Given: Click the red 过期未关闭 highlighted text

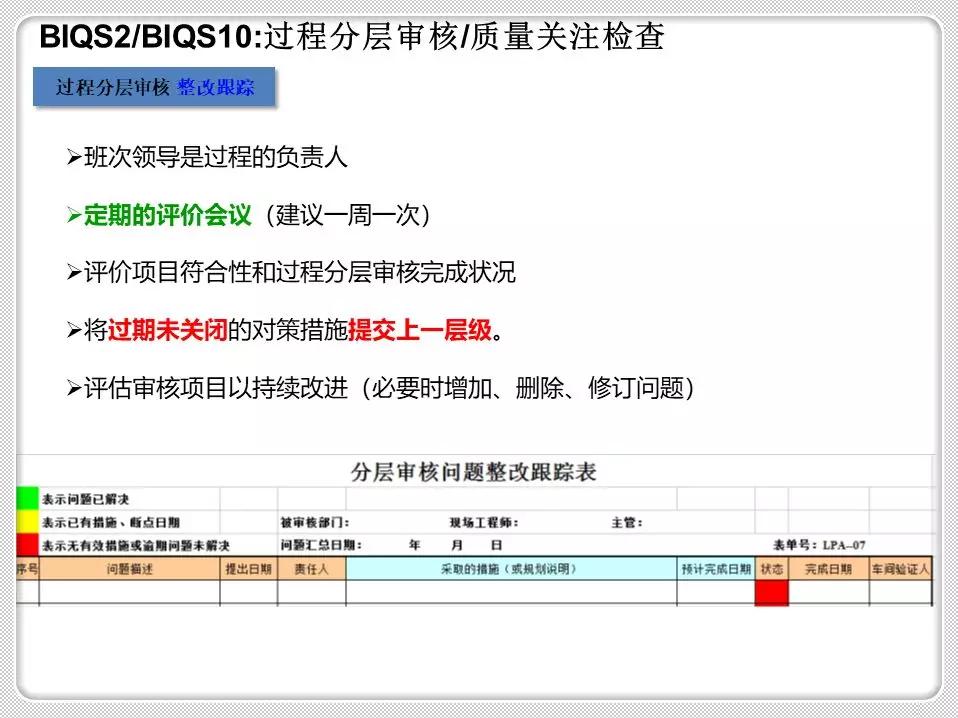Looking at the screenshot, I should pyautogui.click(x=172, y=329).
